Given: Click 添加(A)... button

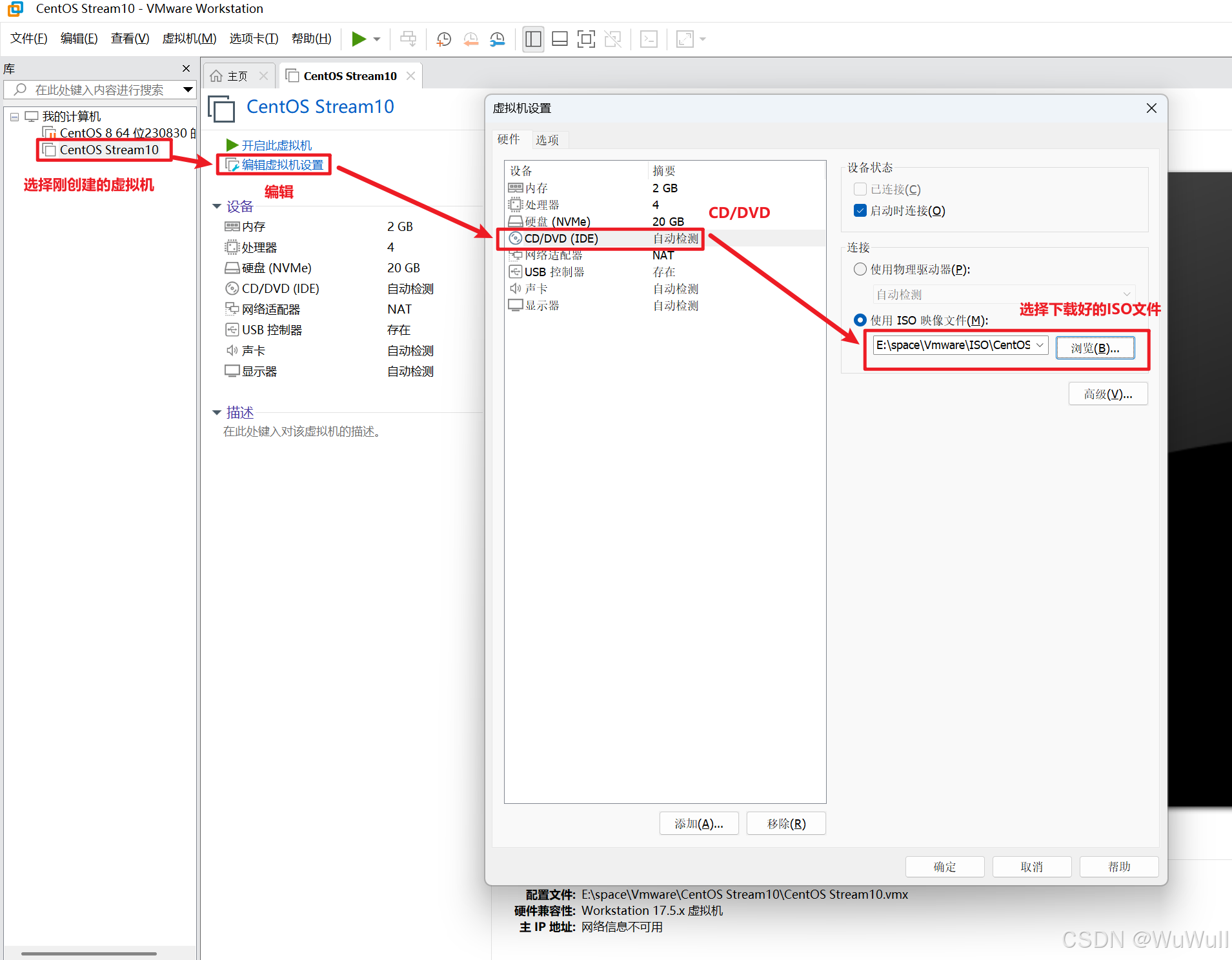Looking at the screenshot, I should click(x=698, y=823).
